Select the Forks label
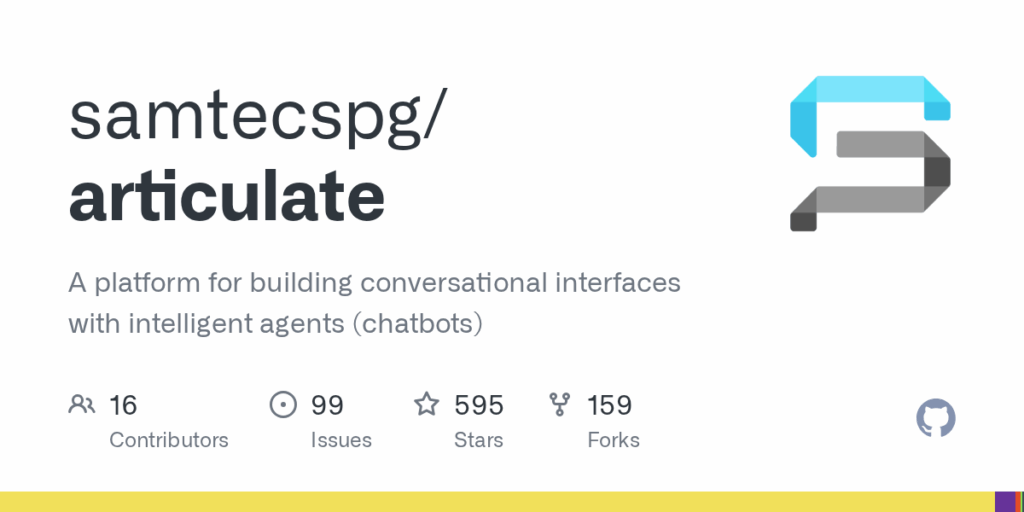The width and height of the screenshot is (1024, 512). coord(613,440)
